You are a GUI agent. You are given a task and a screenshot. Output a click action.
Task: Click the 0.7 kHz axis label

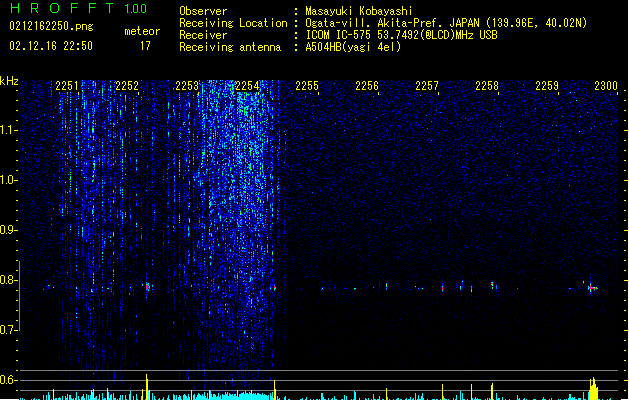[x=8, y=330]
